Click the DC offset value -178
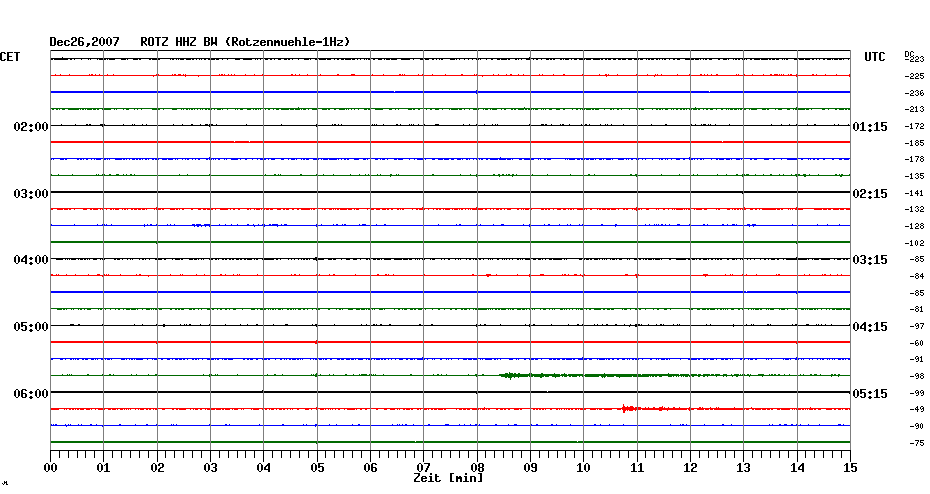This screenshot has height=494, width=930. [x=914, y=160]
